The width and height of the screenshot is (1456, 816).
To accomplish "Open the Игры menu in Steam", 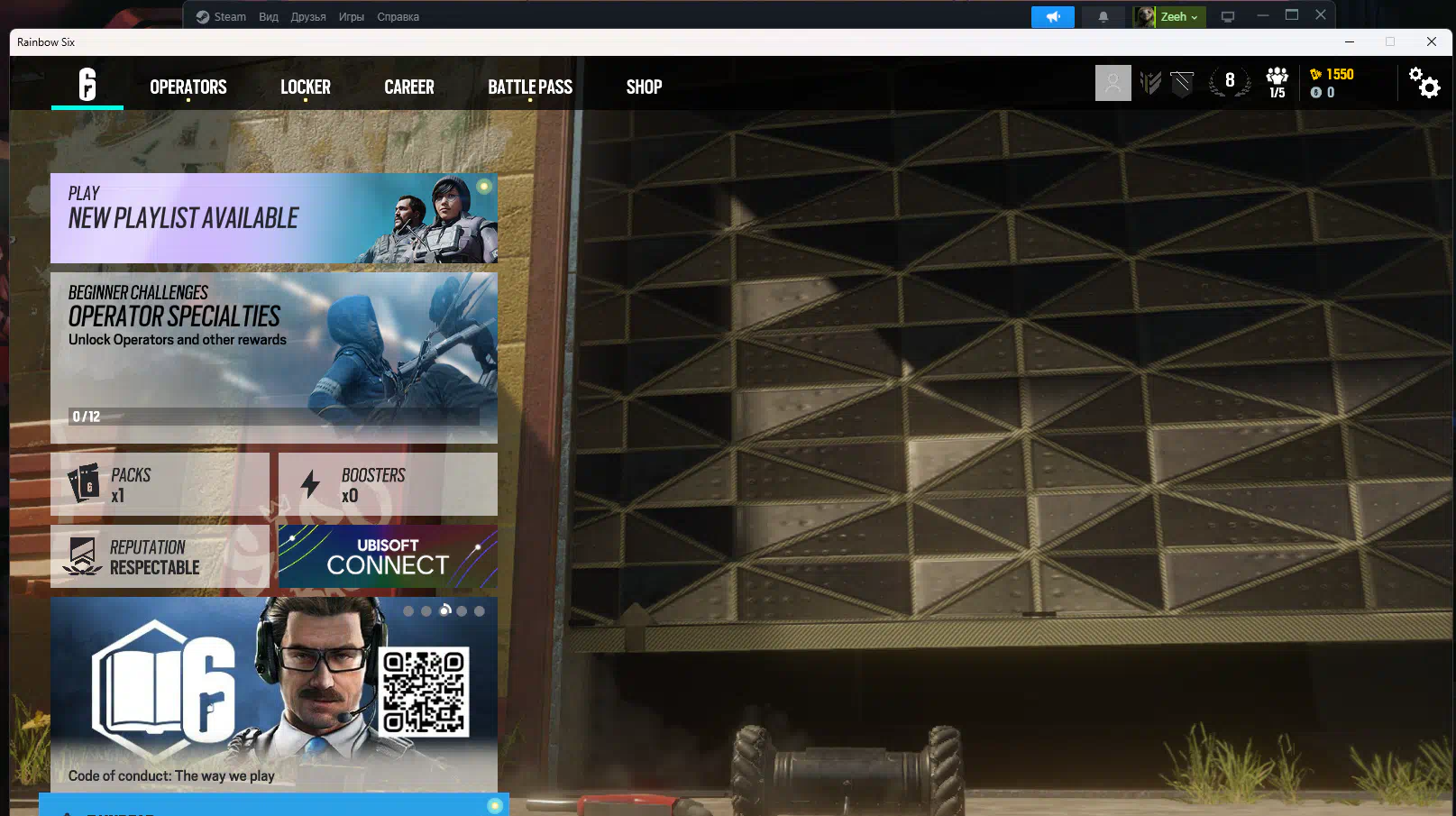I will (x=352, y=16).
